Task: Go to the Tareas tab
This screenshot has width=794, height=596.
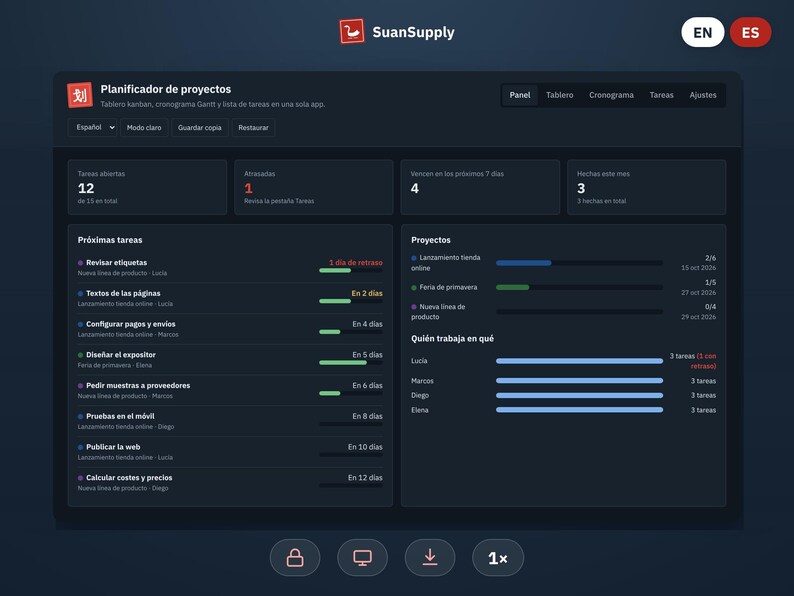Action: 661,95
